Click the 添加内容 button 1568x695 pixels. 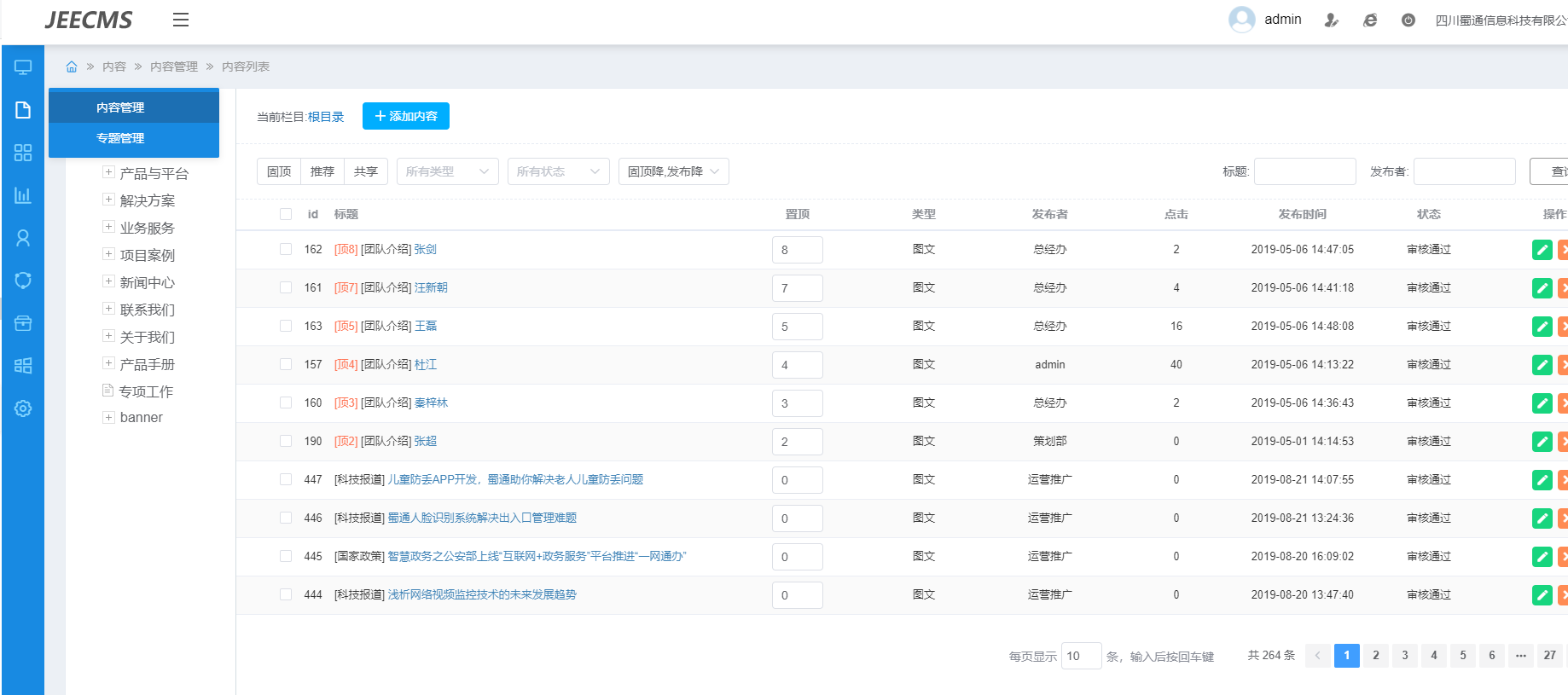tap(405, 116)
